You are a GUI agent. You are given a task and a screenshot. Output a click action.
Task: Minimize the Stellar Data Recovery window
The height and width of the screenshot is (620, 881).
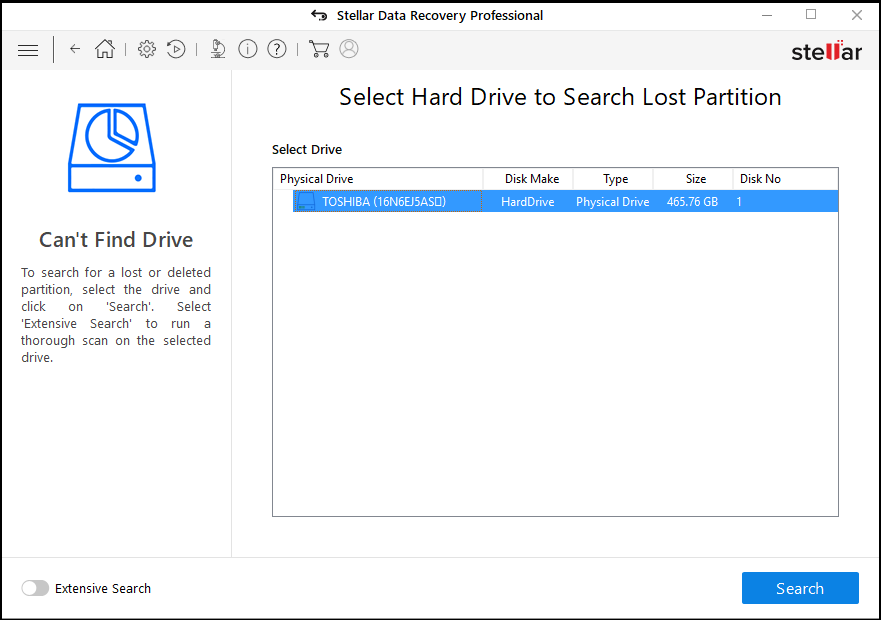coord(767,15)
